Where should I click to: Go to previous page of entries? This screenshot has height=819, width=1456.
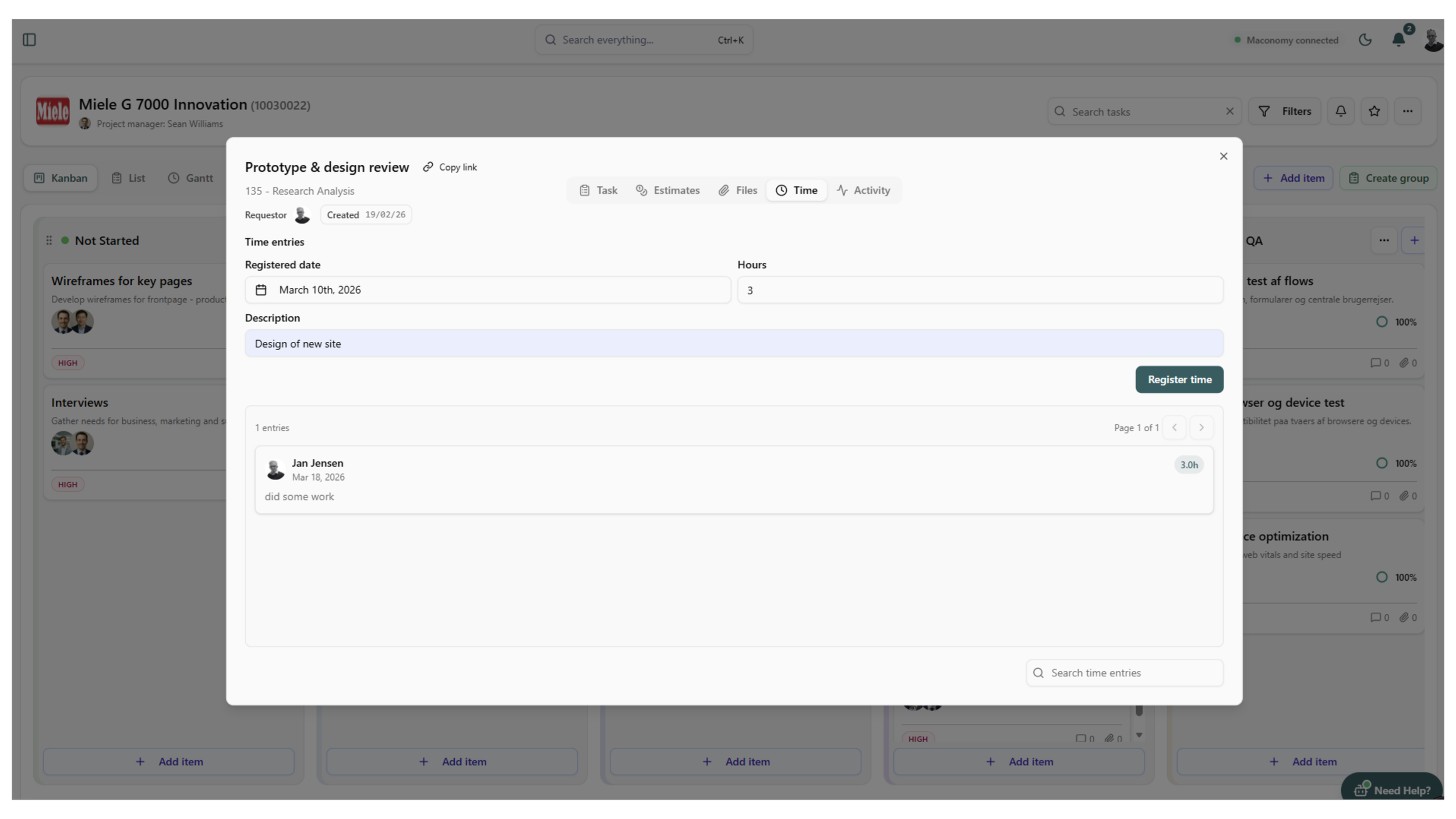(x=1174, y=428)
